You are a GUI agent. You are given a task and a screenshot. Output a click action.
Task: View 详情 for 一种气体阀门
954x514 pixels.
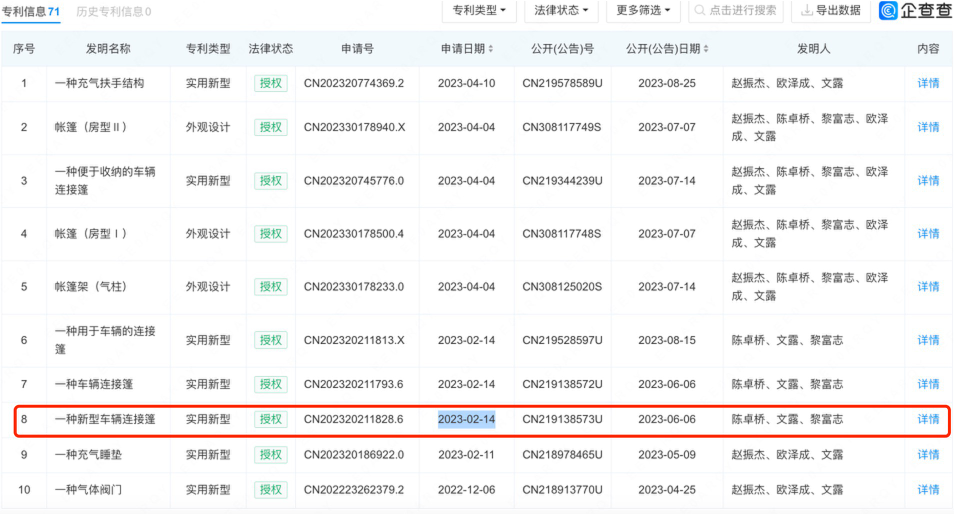pyautogui.click(x=928, y=490)
